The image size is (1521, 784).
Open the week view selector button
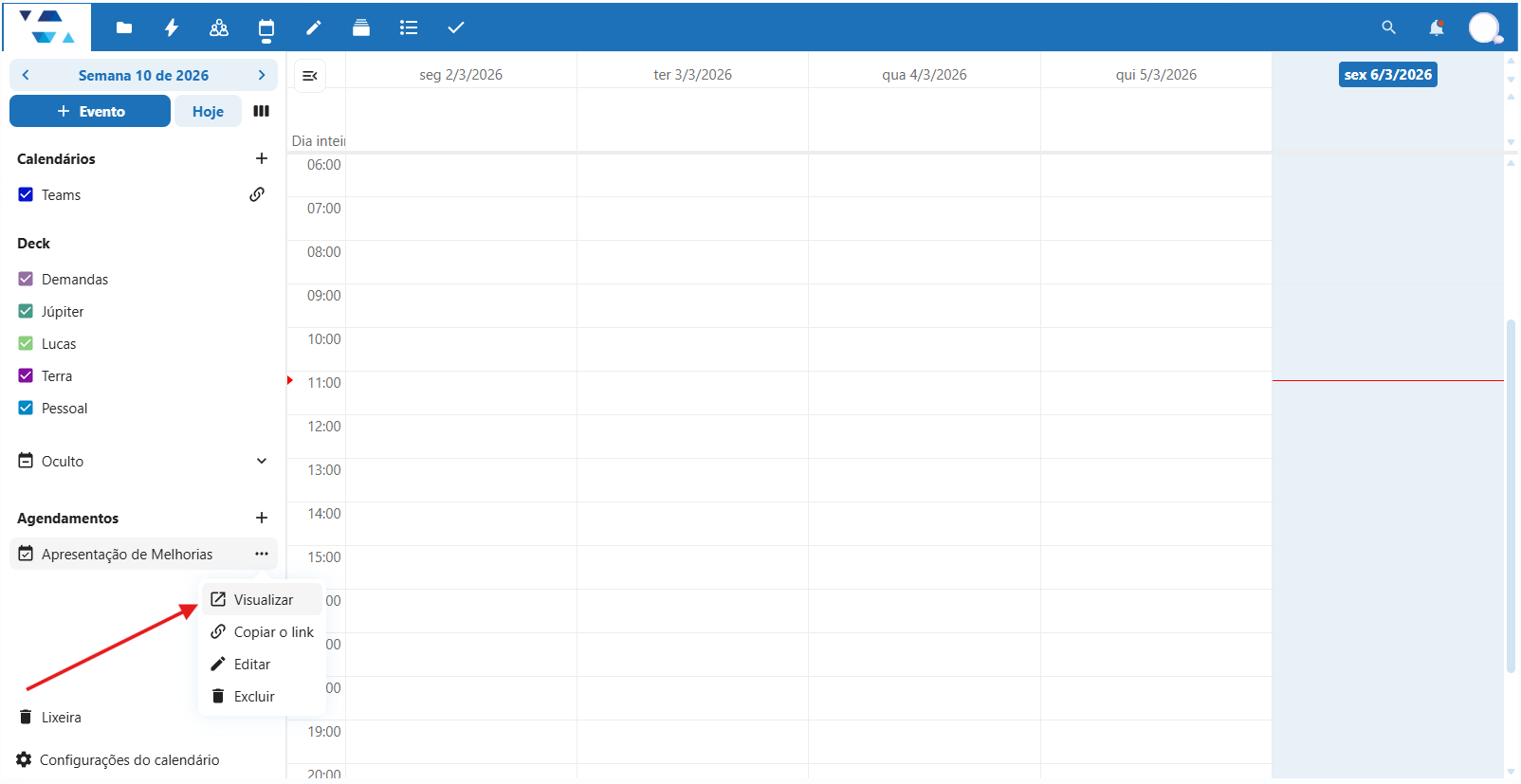coord(262,111)
